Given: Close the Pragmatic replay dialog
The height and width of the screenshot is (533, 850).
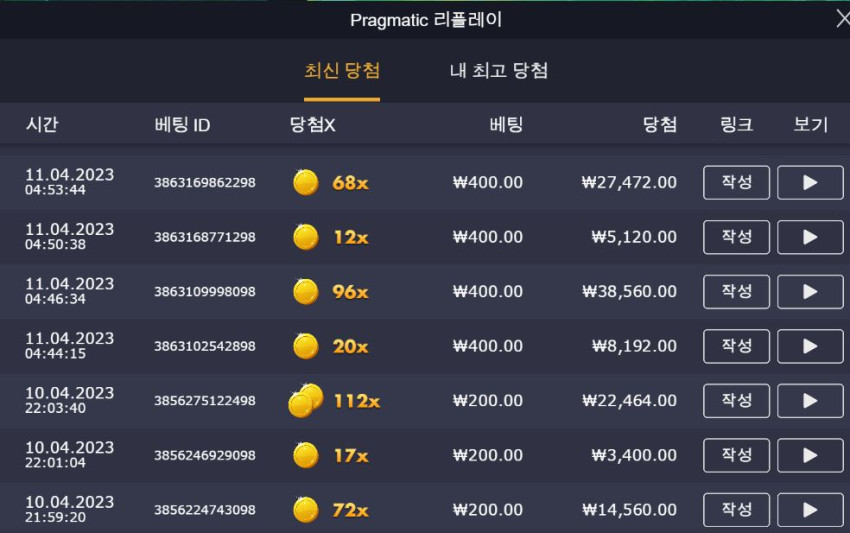Looking at the screenshot, I should pyautogui.click(x=842, y=19).
